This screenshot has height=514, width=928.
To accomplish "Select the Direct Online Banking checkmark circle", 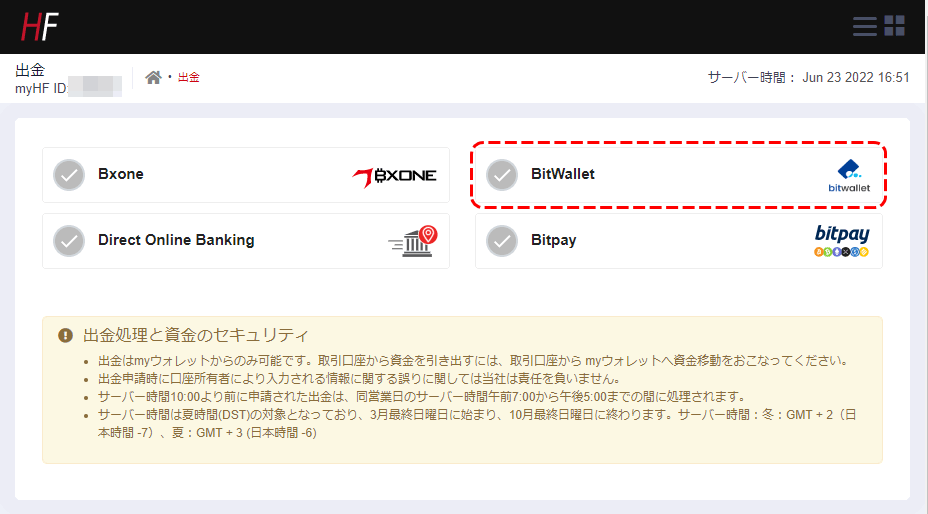I will pyautogui.click(x=69, y=241).
